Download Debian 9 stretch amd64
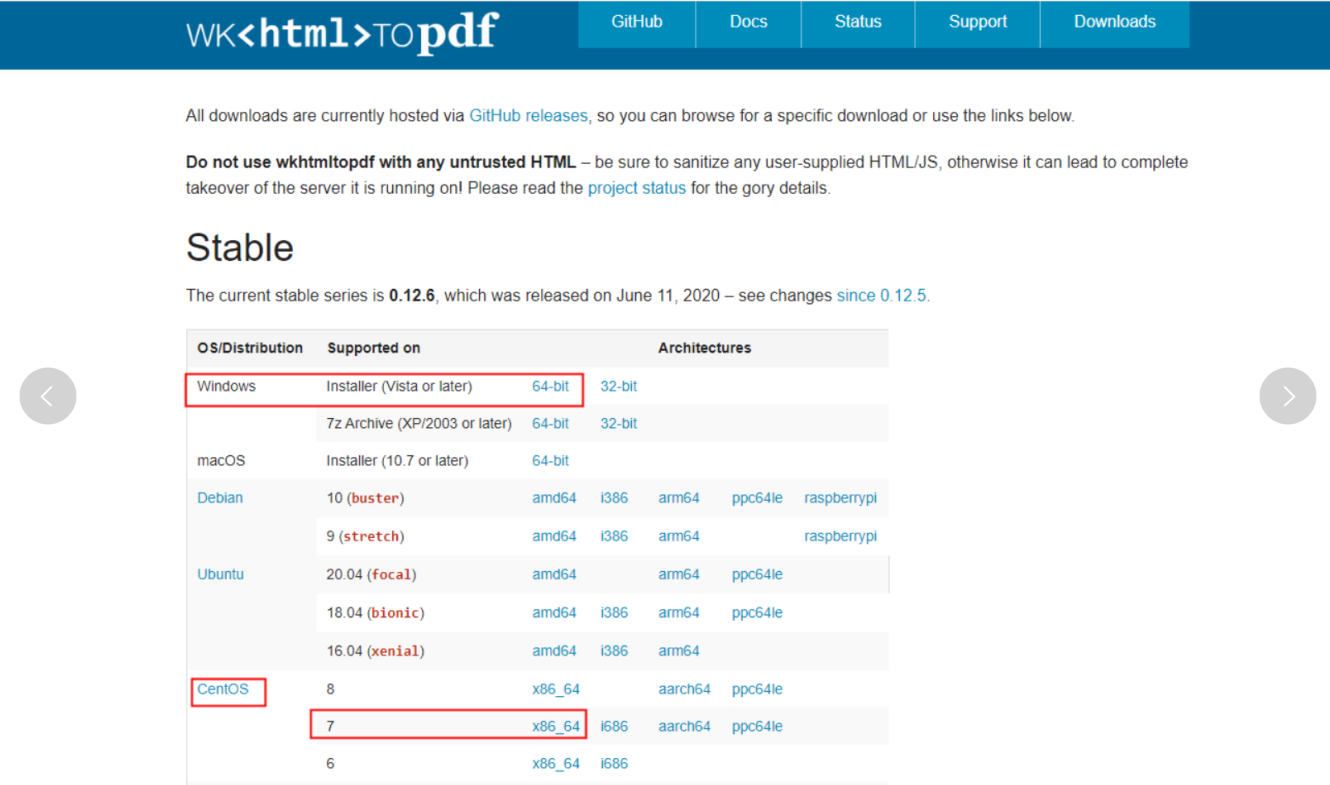1330x785 pixels. coord(554,536)
